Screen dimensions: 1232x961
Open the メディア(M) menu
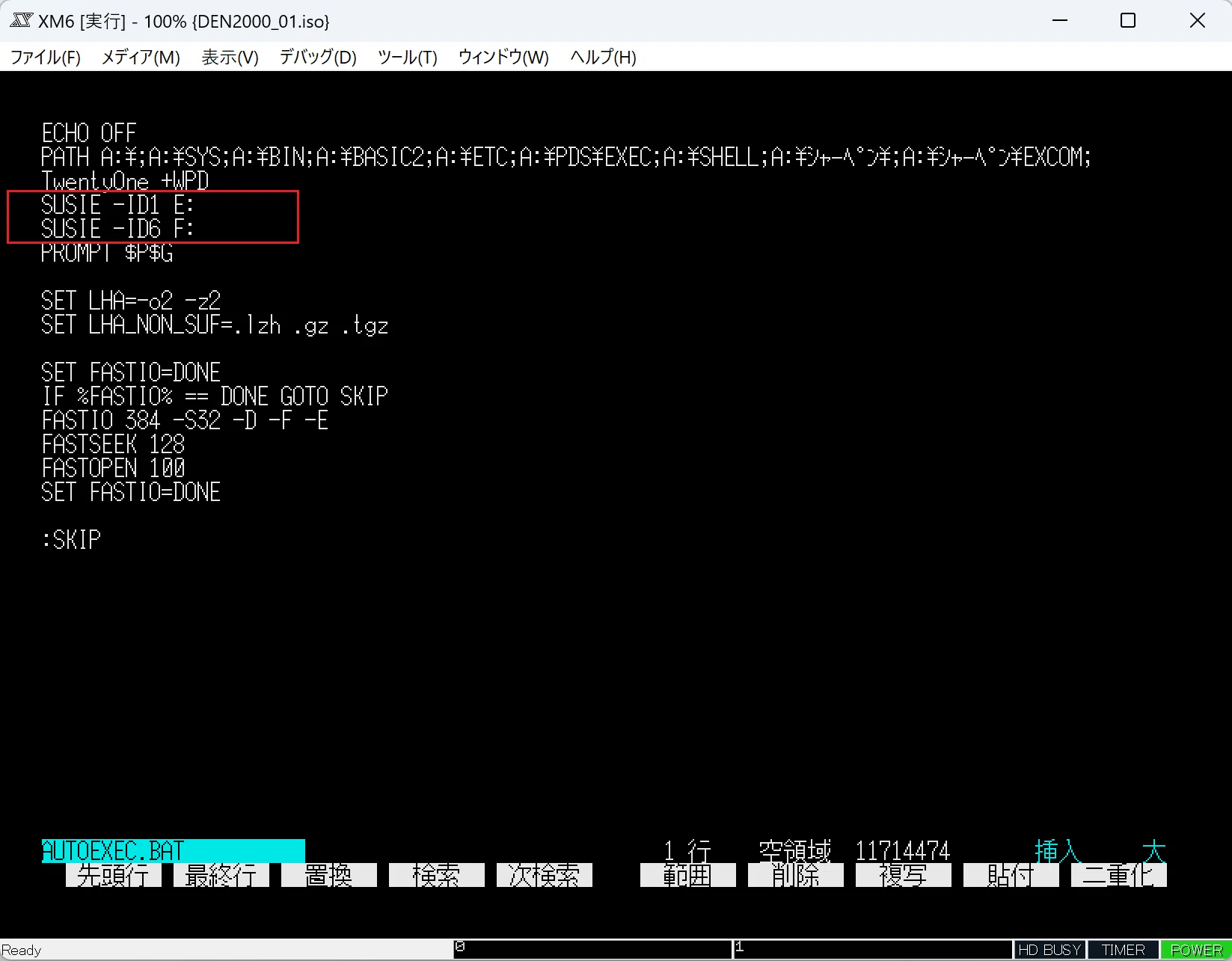point(141,58)
